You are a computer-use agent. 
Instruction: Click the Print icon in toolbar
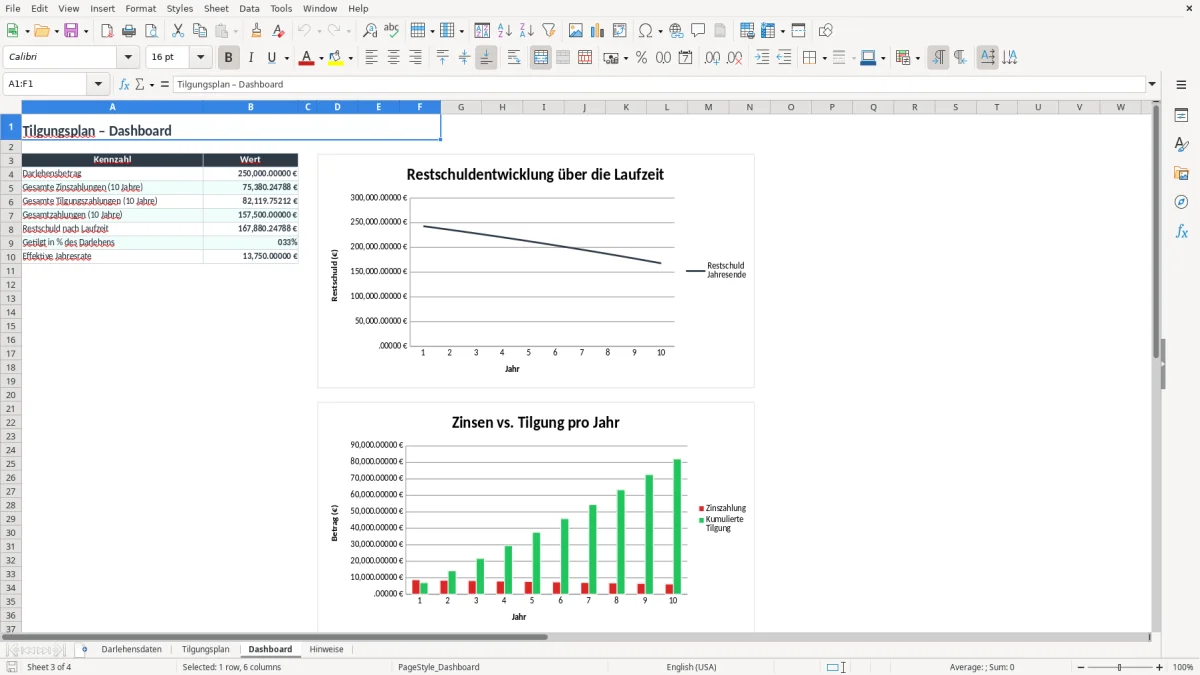(x=129, y=31)
